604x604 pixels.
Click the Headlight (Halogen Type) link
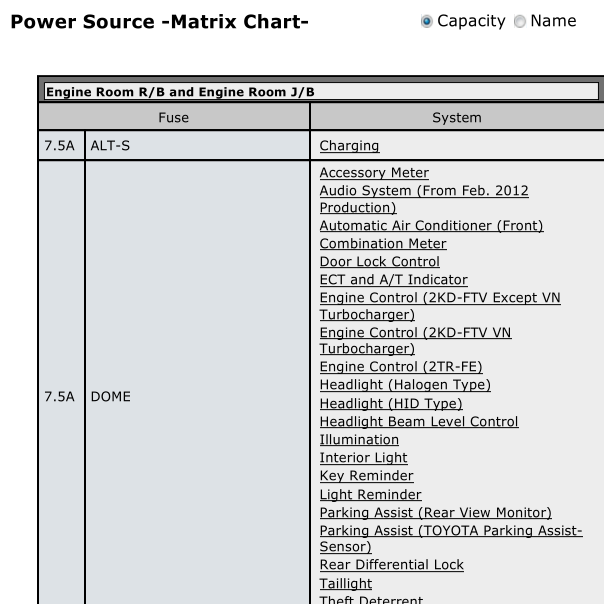[x=405, y=385]
